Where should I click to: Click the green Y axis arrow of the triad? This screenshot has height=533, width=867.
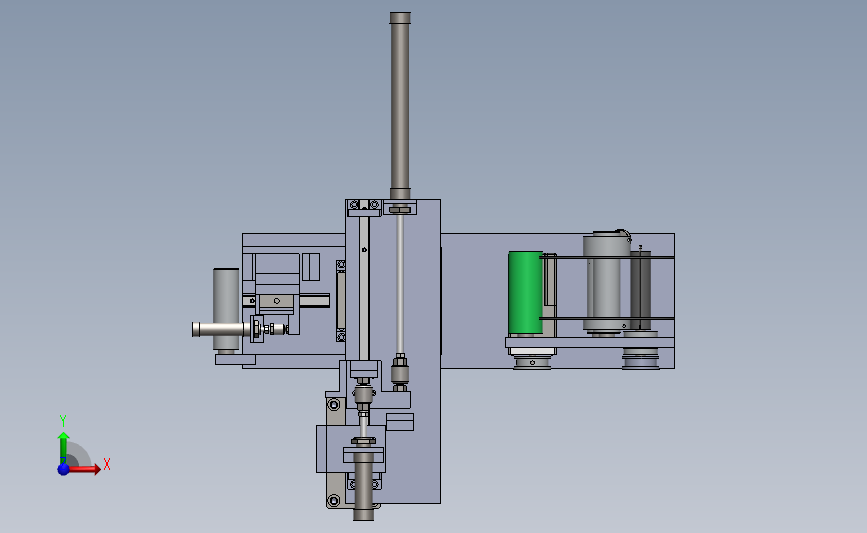pos(64,449)
